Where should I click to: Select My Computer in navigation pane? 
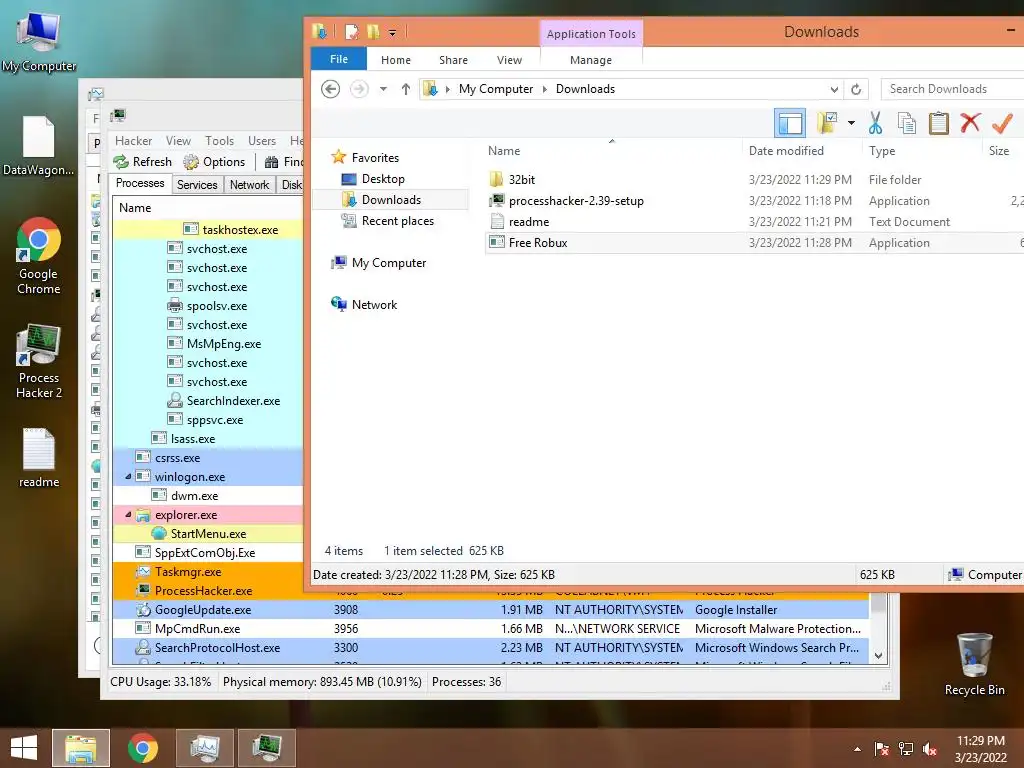pos(389,263)
